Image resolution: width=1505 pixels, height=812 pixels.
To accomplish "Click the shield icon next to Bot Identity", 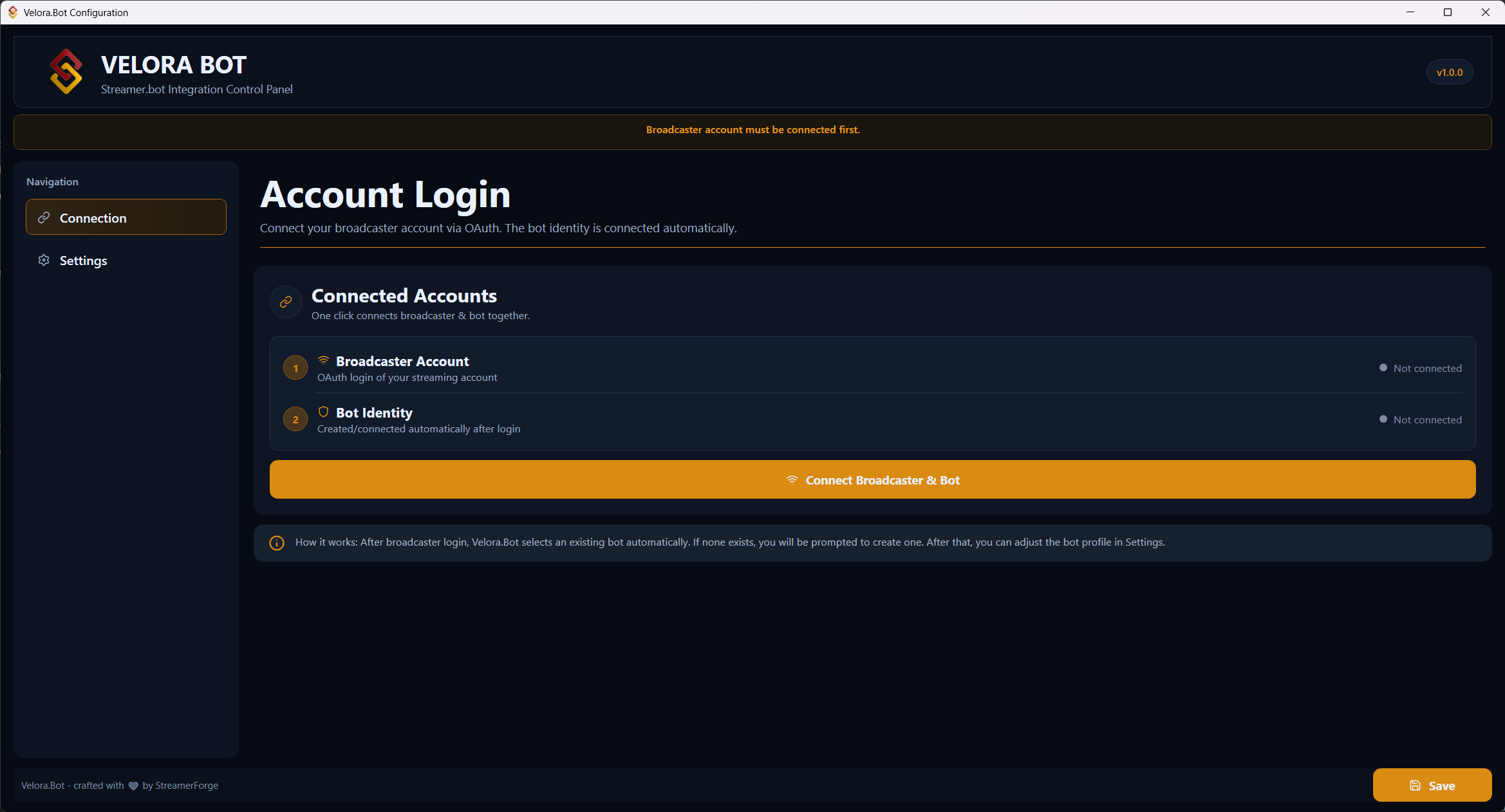I will [323, 412].
